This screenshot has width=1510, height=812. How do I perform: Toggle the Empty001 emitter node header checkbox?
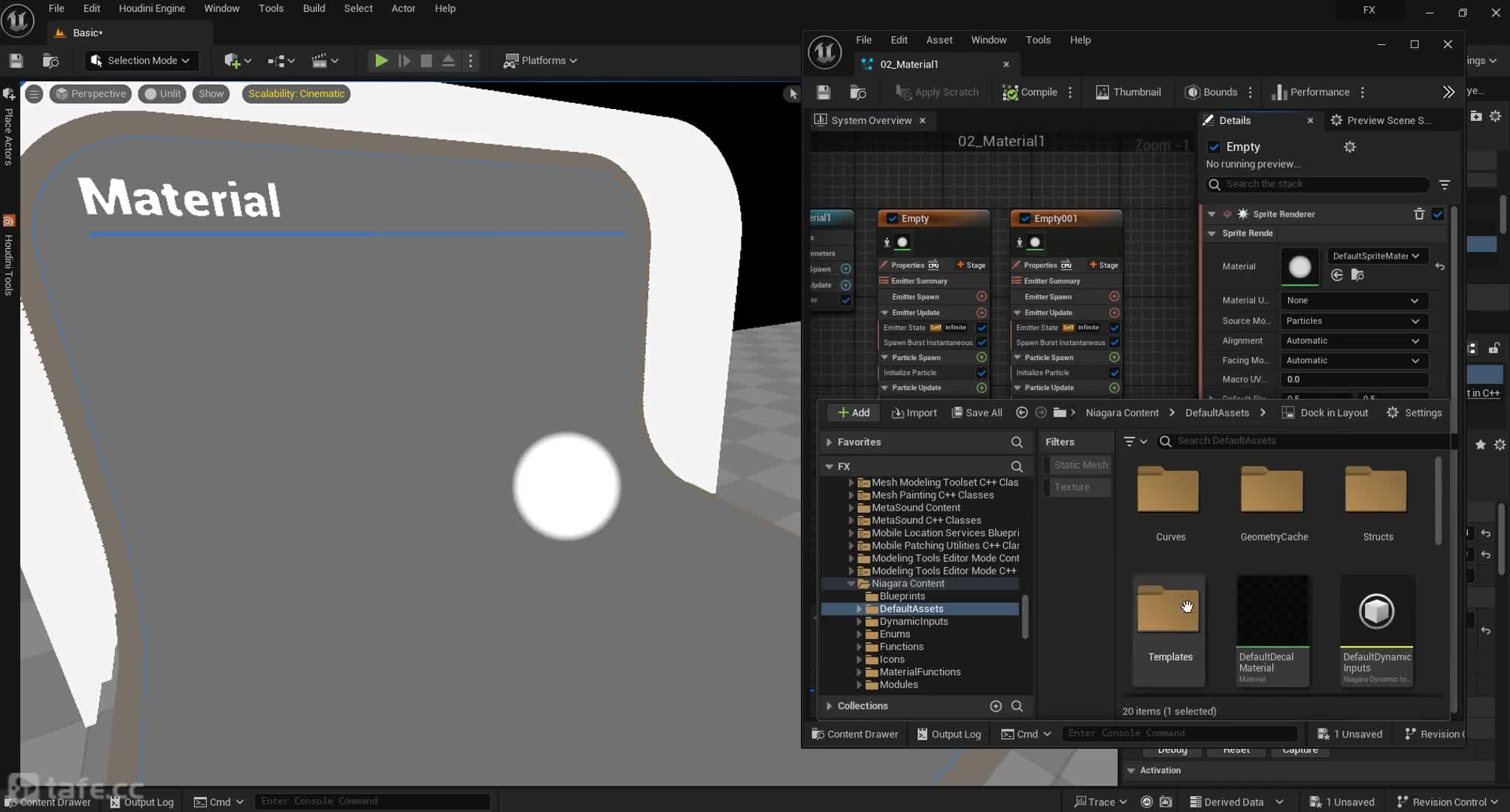[1024, 219]
